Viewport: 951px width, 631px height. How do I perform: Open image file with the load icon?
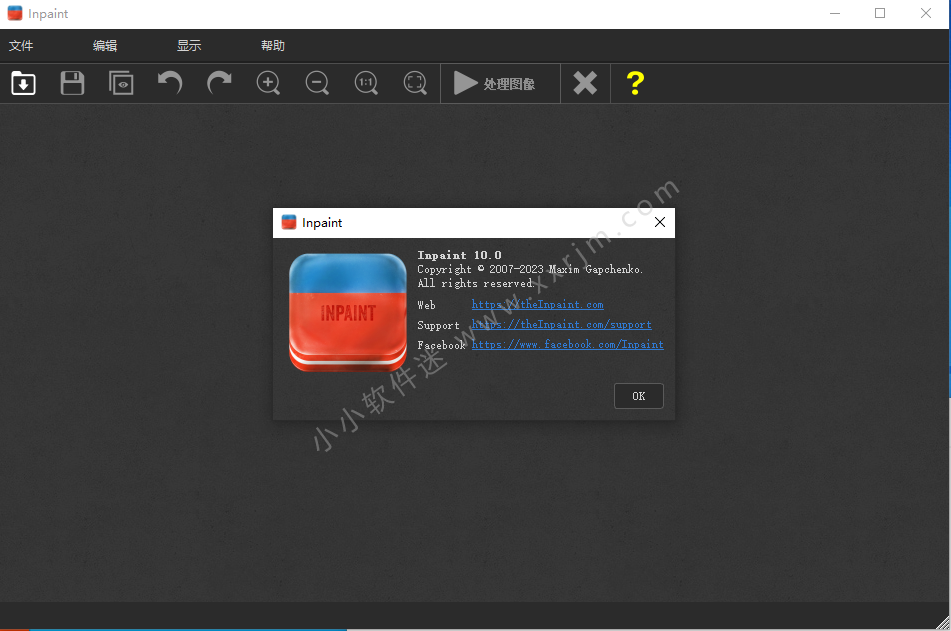pyautogui.click(x=24, y=83)
